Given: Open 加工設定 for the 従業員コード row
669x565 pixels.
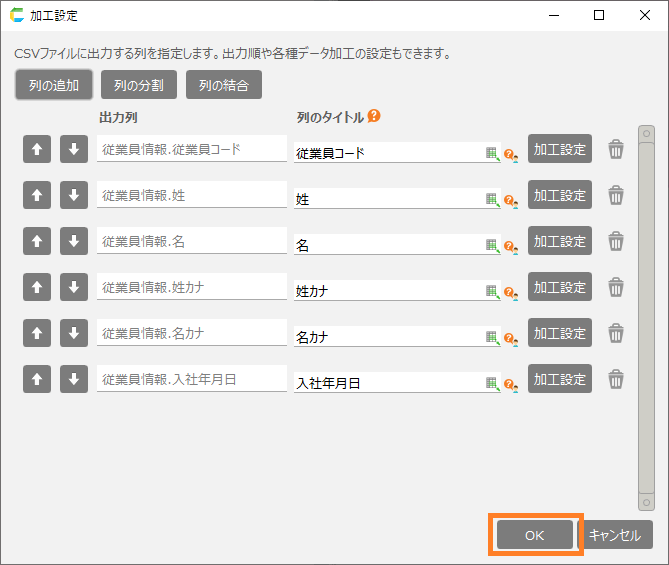Looking at the screenshot, I should click(x=559, y=150).
